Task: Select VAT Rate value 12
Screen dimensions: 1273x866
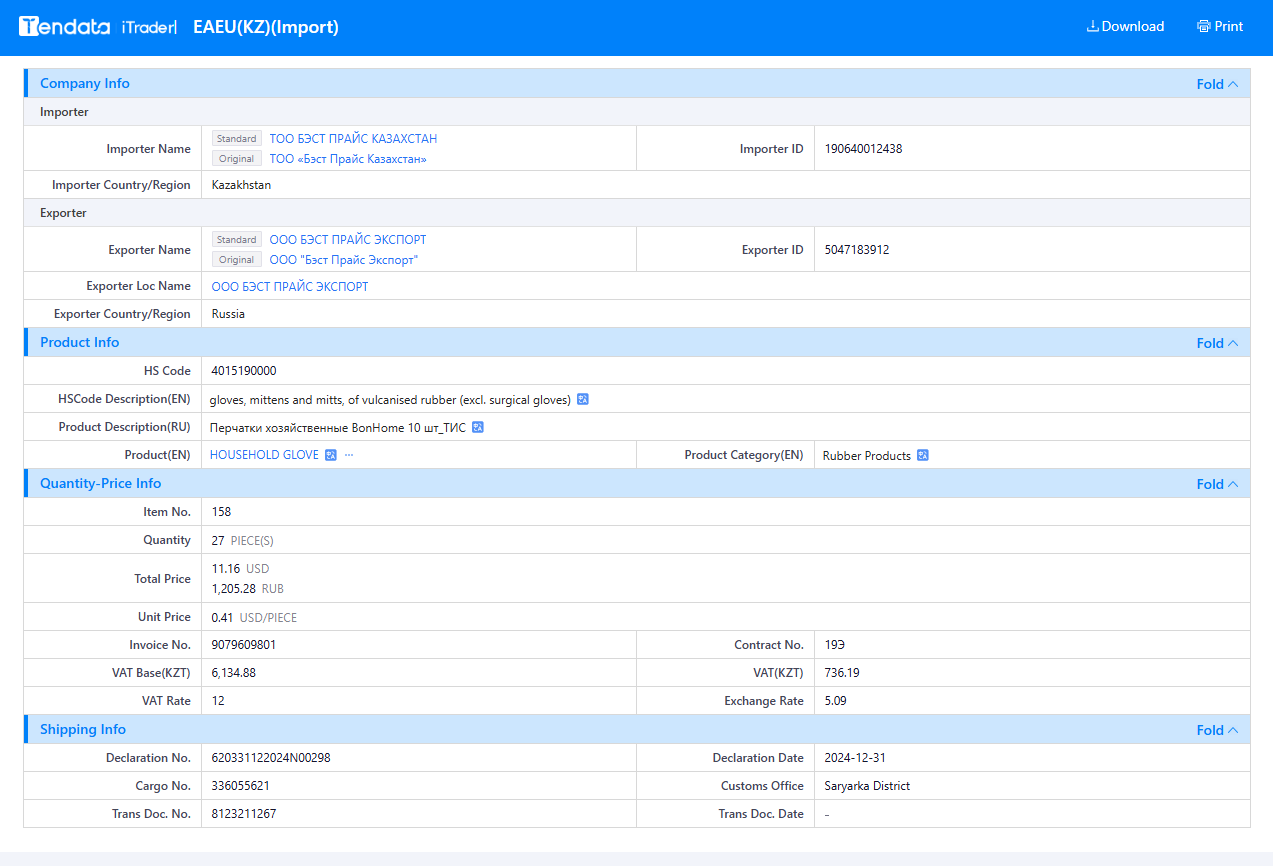Action: [218, 701]
